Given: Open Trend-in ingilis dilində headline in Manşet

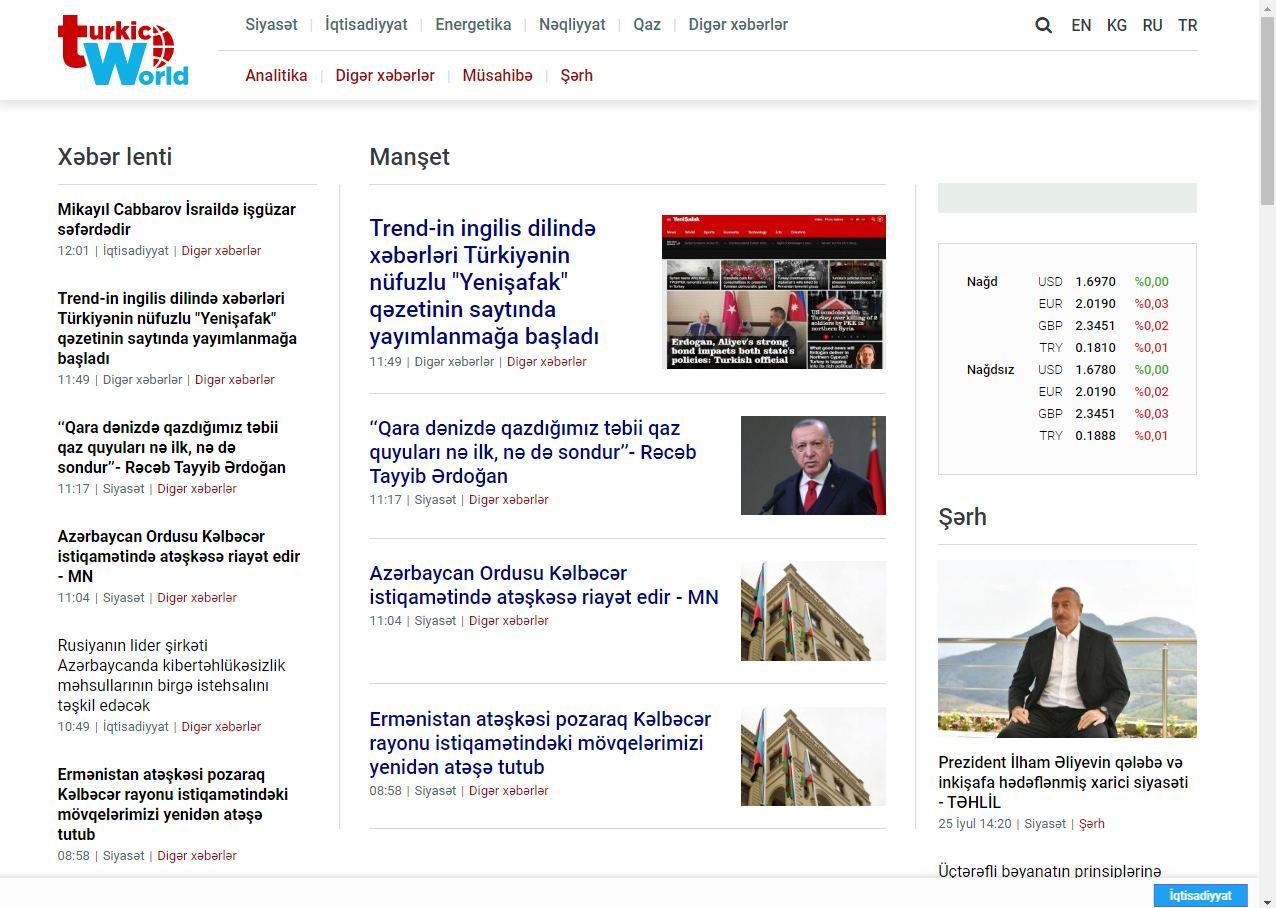Looking at the screenshot, I should (x=484, y=281).
